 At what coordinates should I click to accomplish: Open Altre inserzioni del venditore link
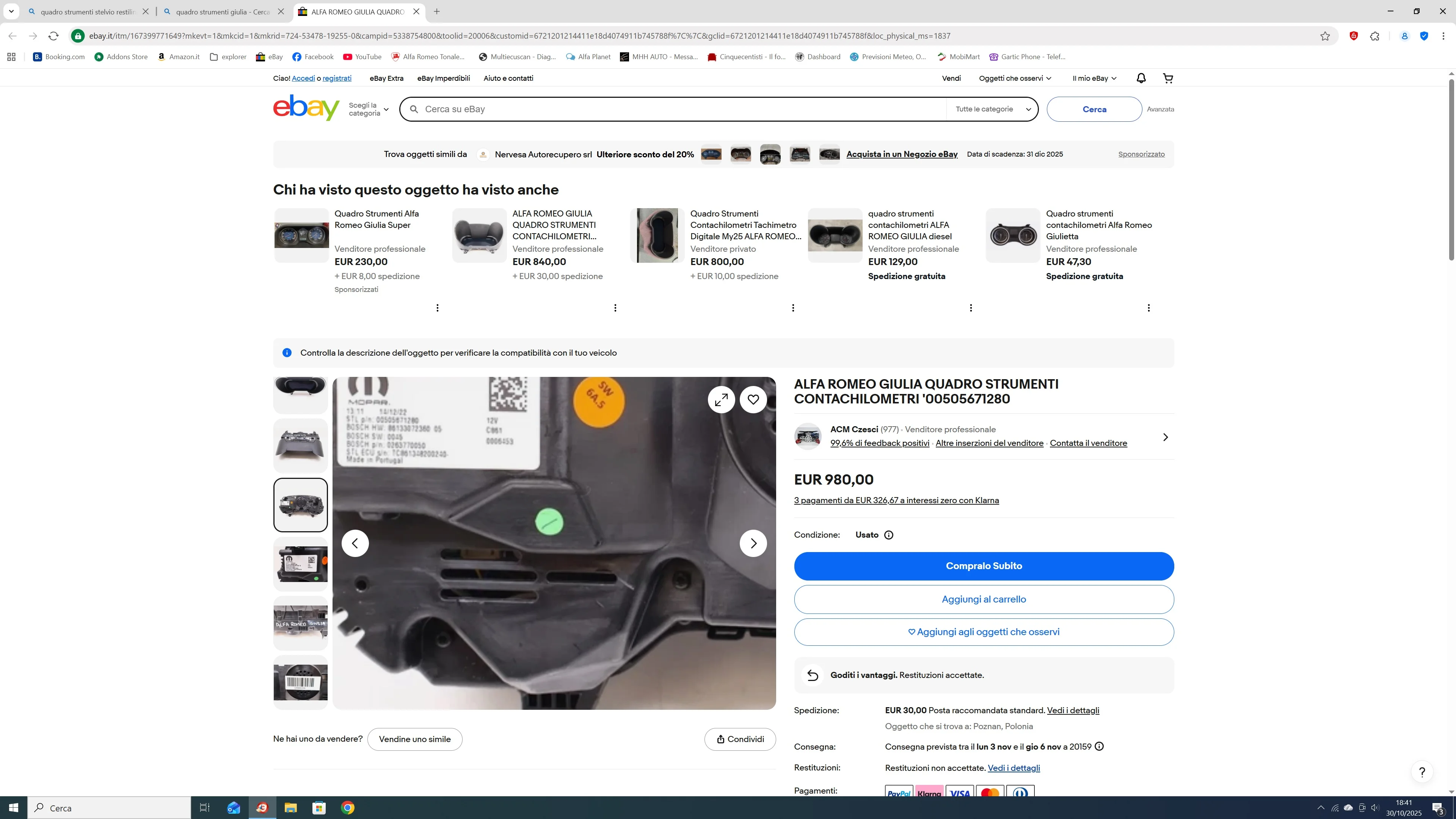[989, 443]
